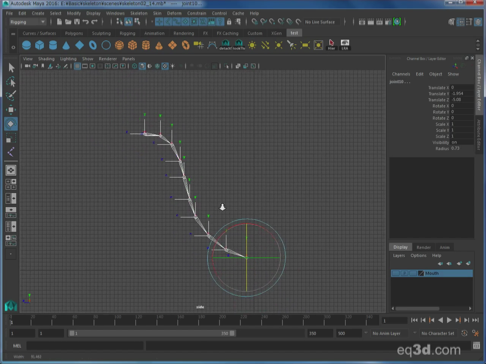486x364 pixels.
Task: Click play backwards button
Action: [x=440, y=320]
